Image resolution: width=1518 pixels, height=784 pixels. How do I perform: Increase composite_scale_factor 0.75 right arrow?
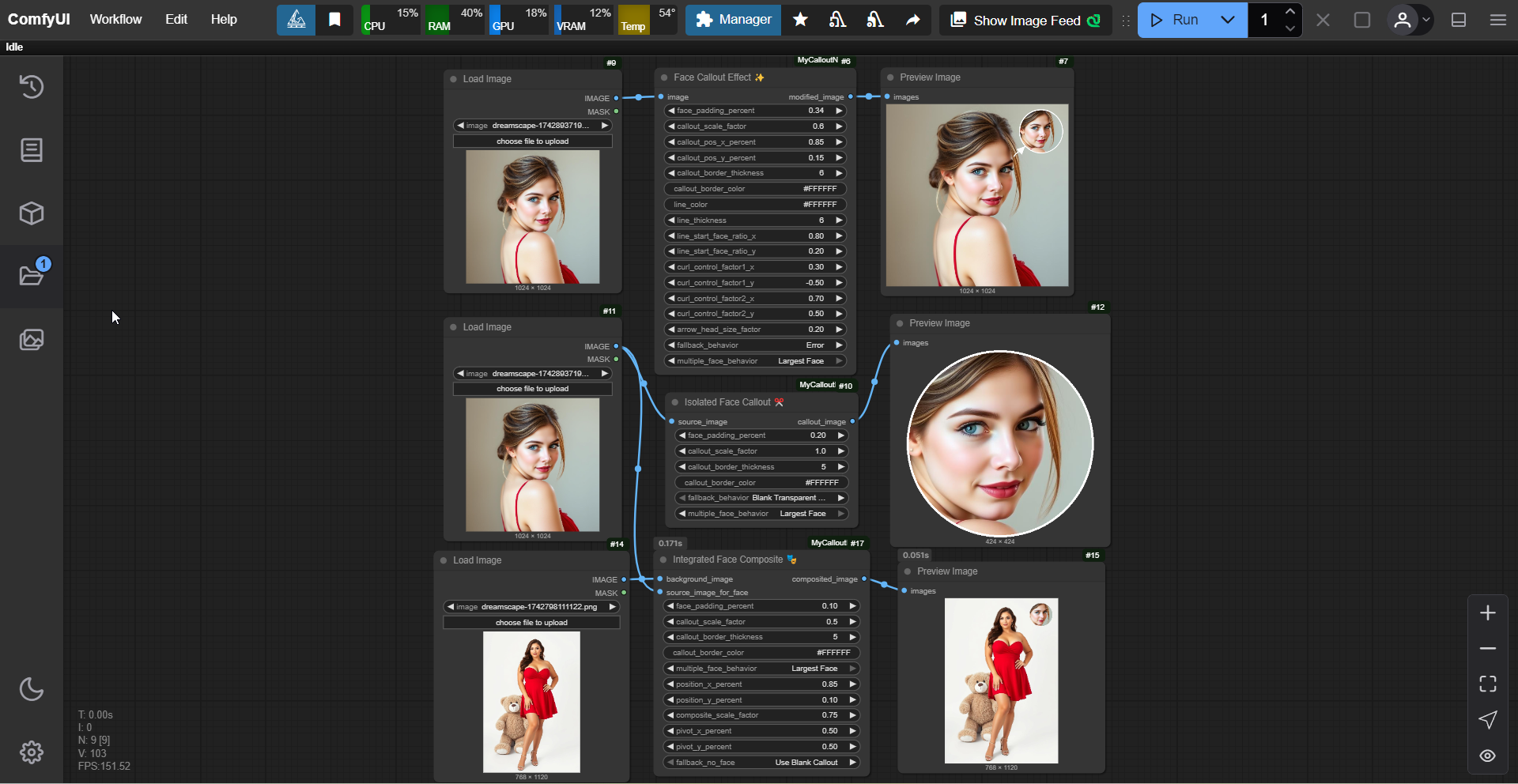click(x=853, y=715)
